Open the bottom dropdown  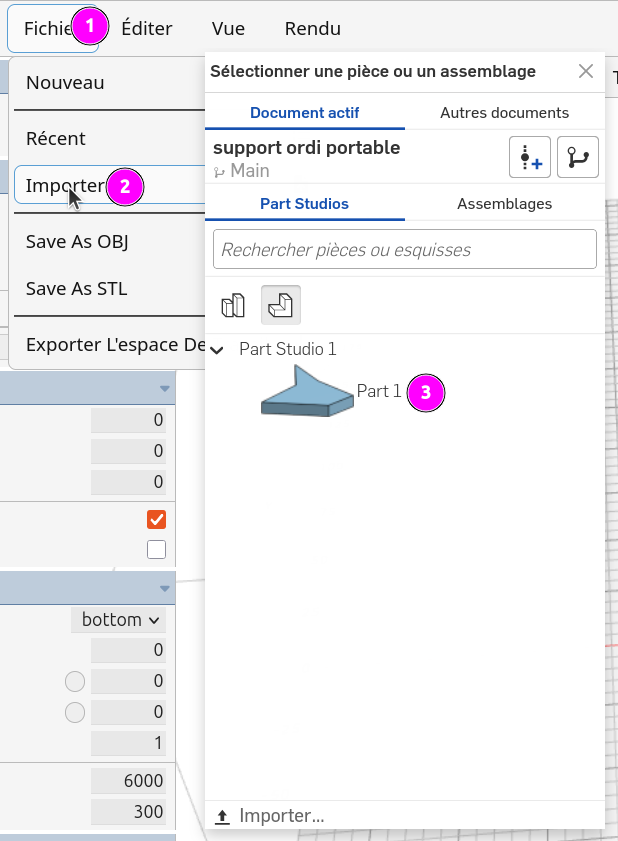click(119, 619)
